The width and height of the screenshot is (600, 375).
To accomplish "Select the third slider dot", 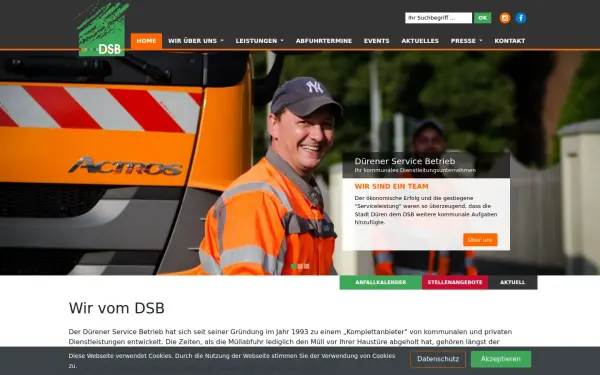I will pos(307,266).
